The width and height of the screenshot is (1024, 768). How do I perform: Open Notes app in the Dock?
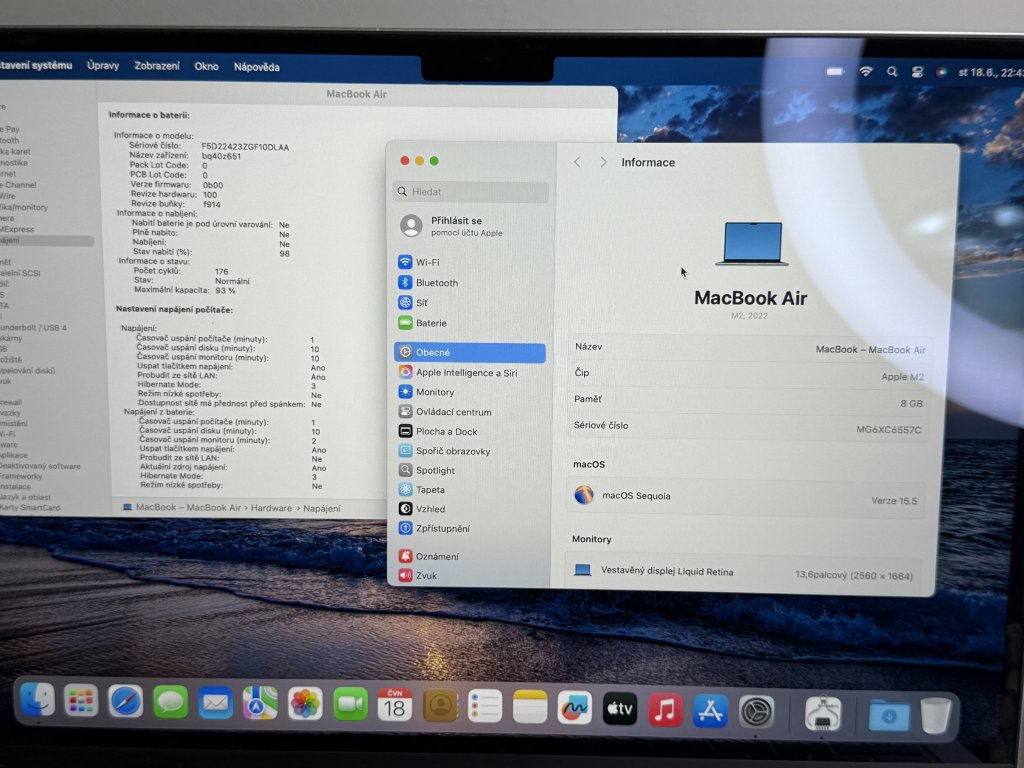point(530,707)
